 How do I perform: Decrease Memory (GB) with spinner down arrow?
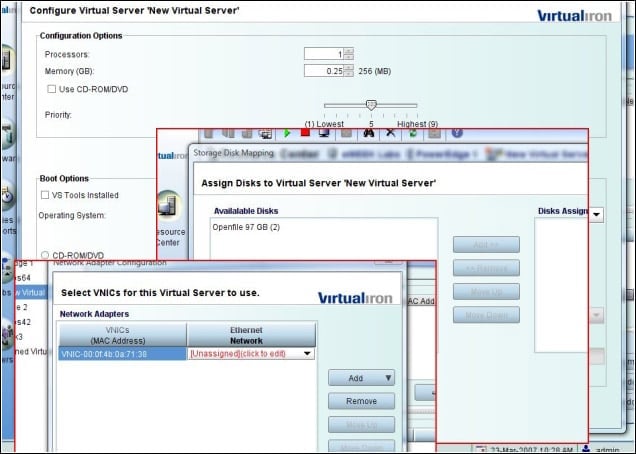349,74
